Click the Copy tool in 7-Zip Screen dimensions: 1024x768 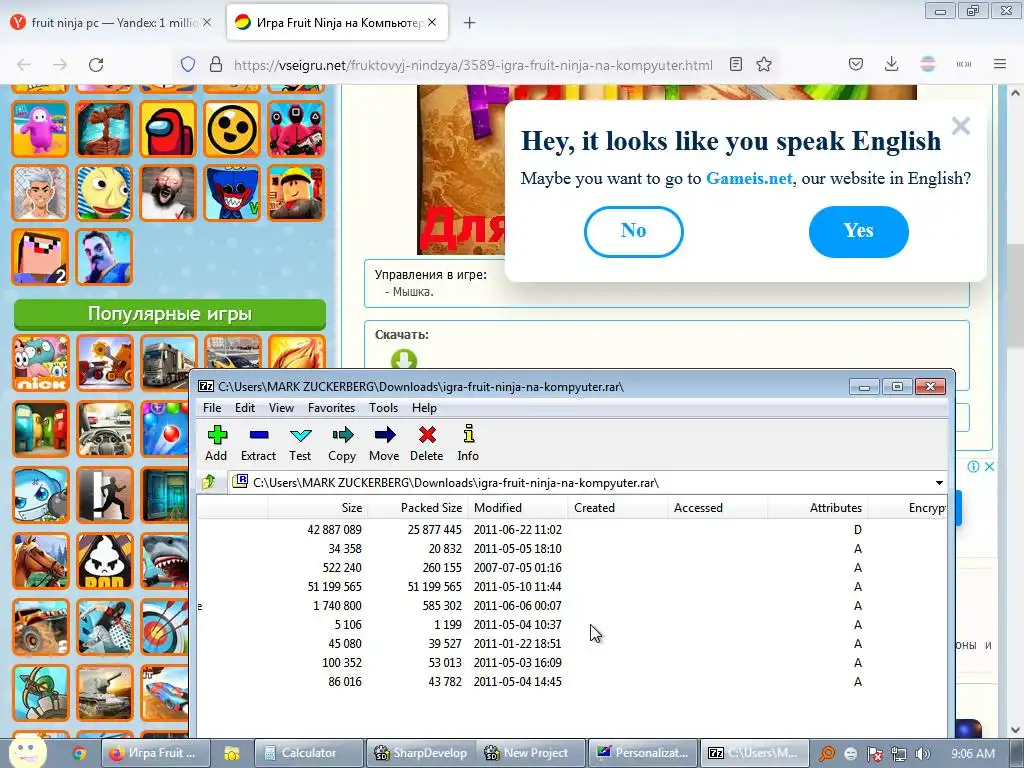[342, 444]
